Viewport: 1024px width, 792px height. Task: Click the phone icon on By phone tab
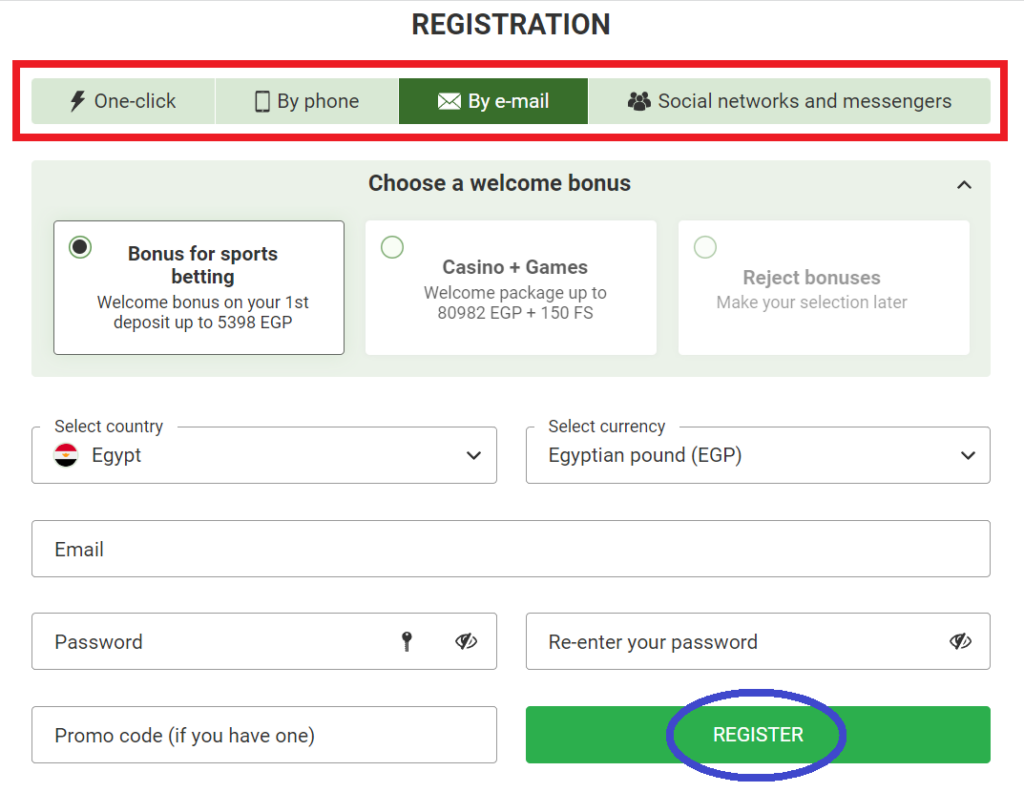261,101
